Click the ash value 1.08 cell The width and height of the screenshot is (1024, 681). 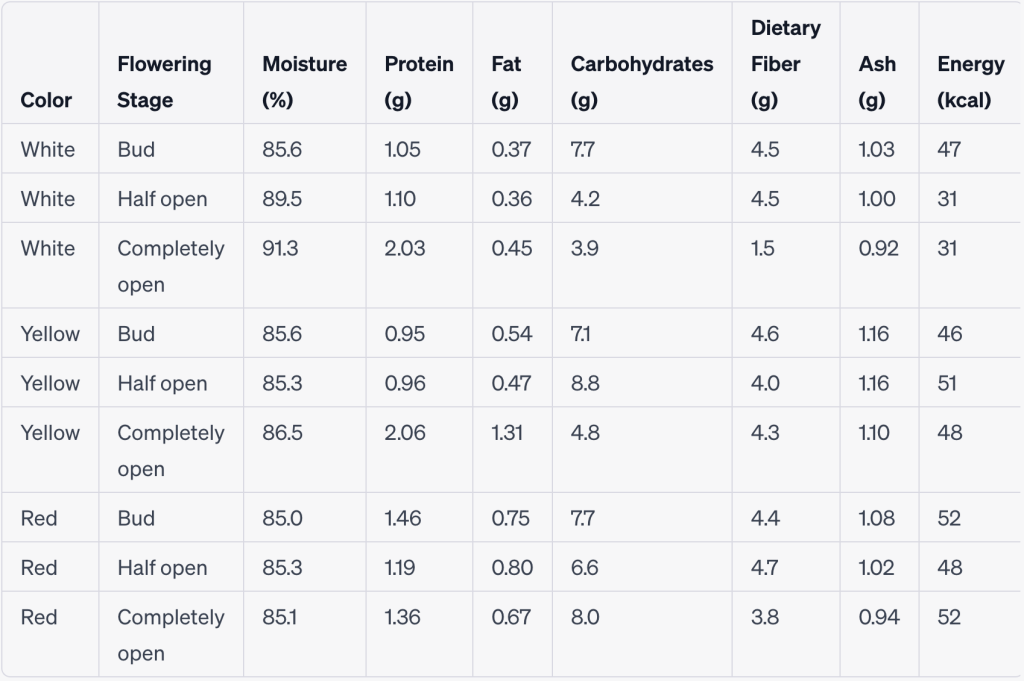click(x=876, y=518)
